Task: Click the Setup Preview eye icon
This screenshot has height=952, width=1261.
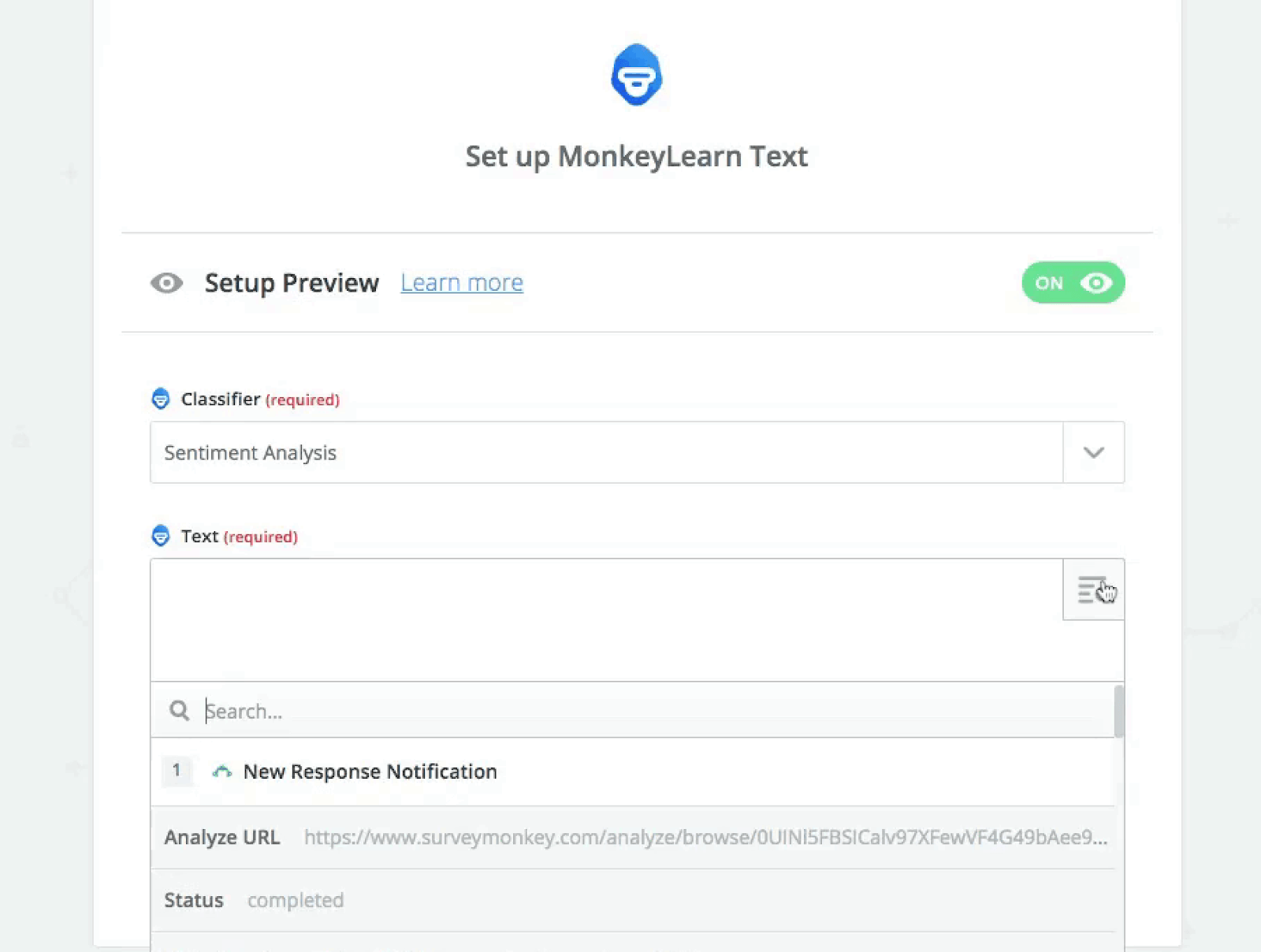Action: 166,283
